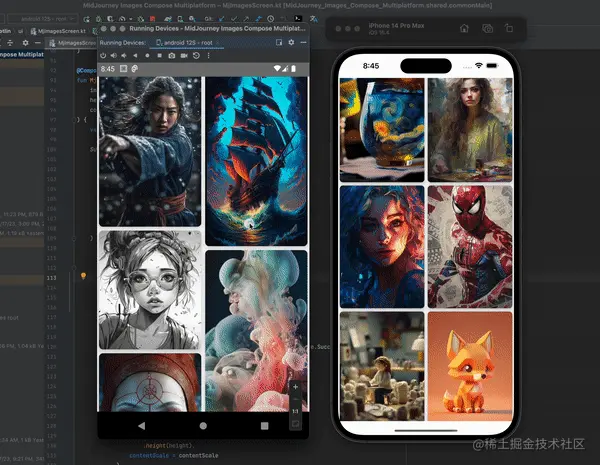Close the android 12S - root device tab

pos(218,43)
